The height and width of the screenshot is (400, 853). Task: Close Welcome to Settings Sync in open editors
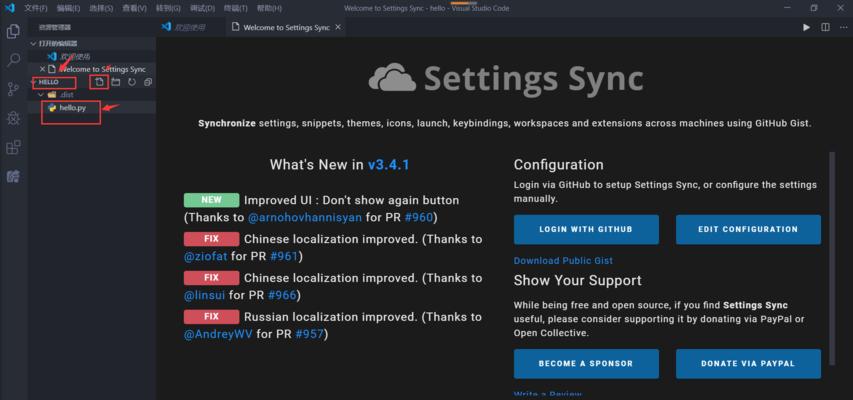(x=42, y=69)
